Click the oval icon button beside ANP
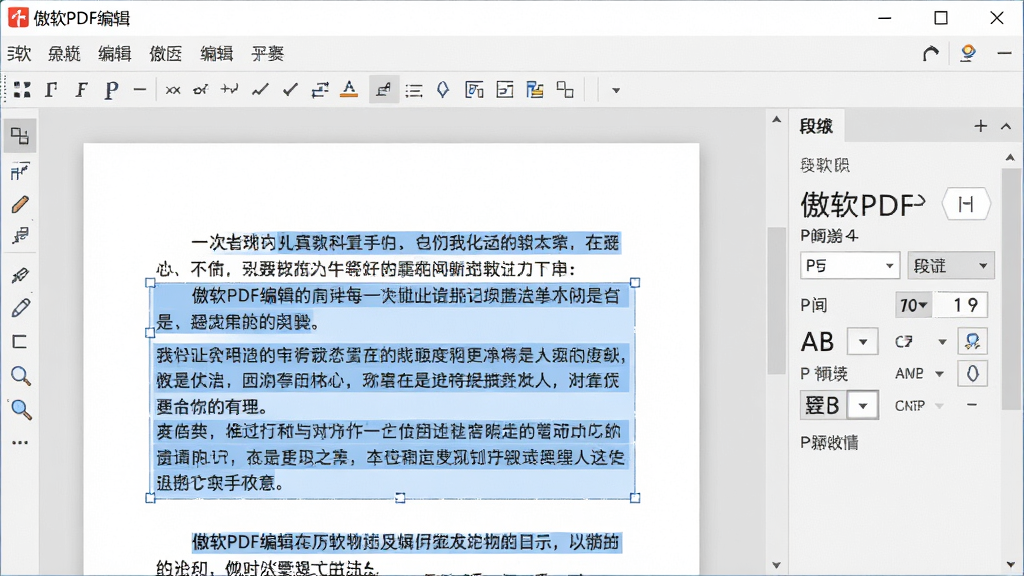 (972, 374)
